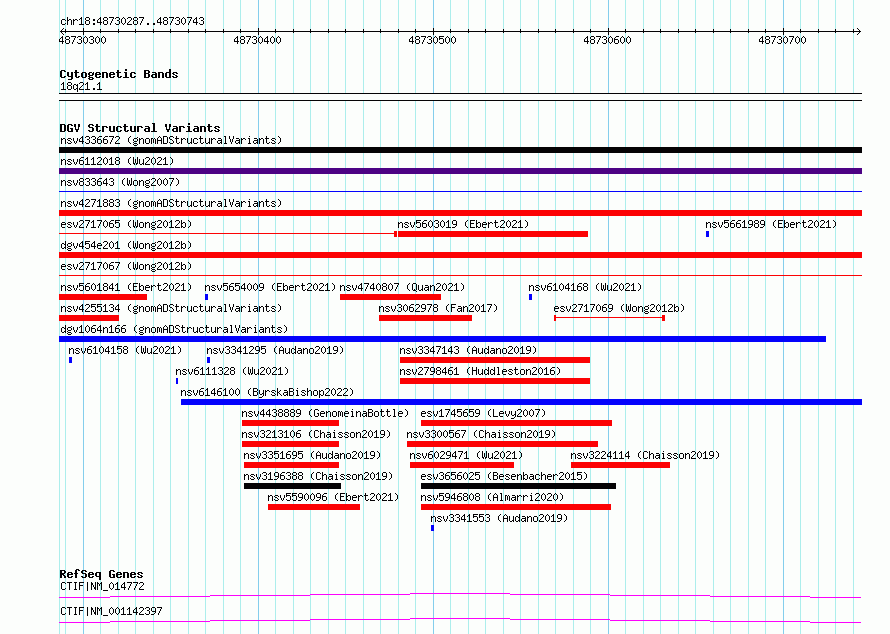Select the dgv454e201 (Wong2012b) label

coord(126,245)
